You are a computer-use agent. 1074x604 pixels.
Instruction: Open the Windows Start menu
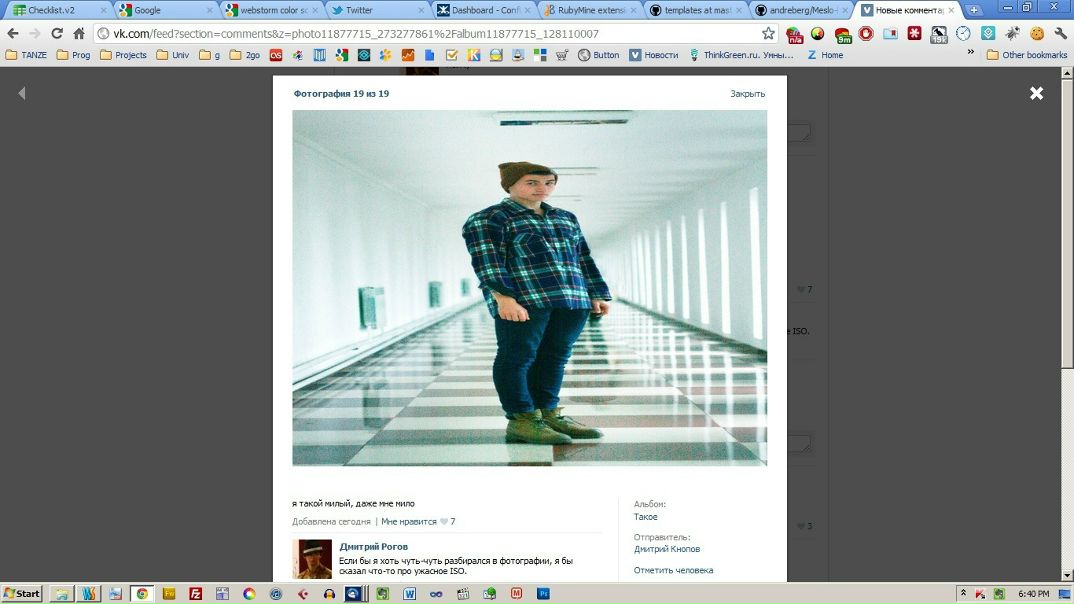pyautogui.click(x=22, y=593)
